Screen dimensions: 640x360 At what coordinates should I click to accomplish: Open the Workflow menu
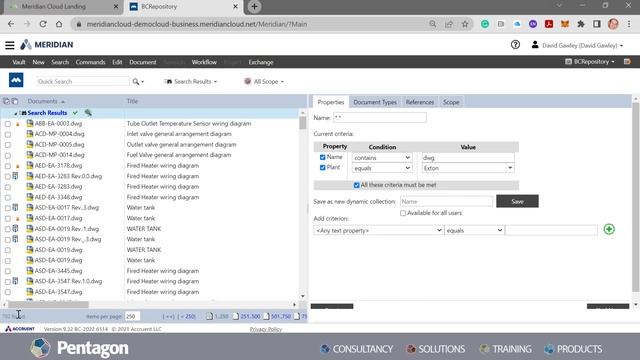click(x=204, y=62)
